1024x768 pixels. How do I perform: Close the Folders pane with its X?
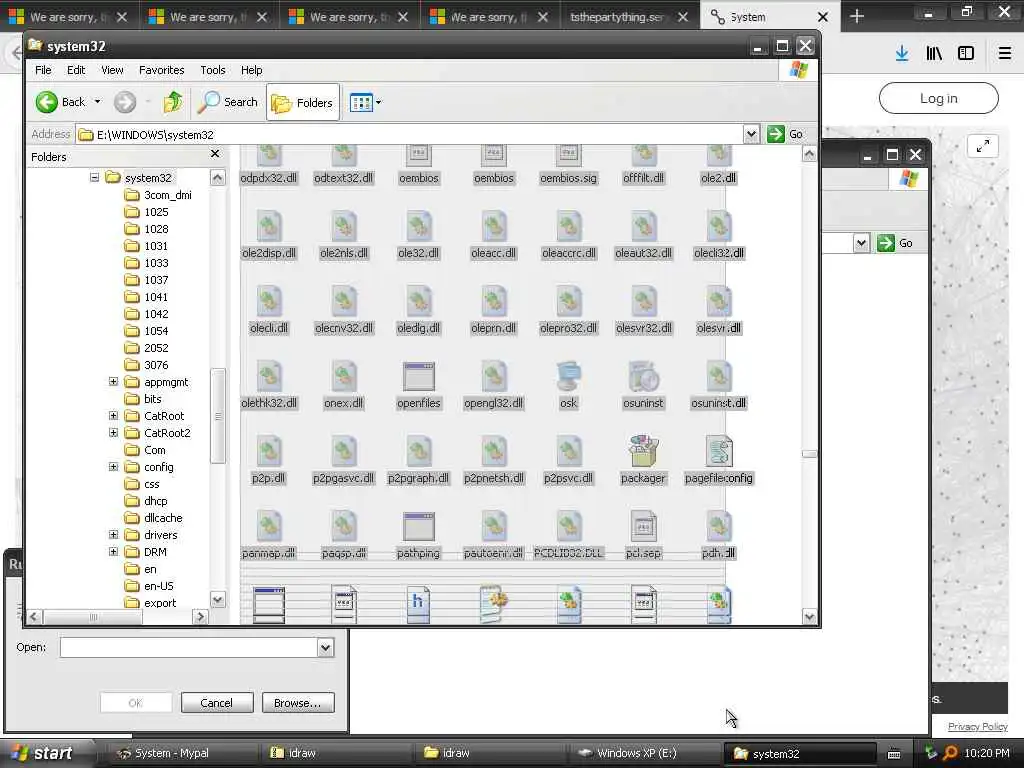215,153
